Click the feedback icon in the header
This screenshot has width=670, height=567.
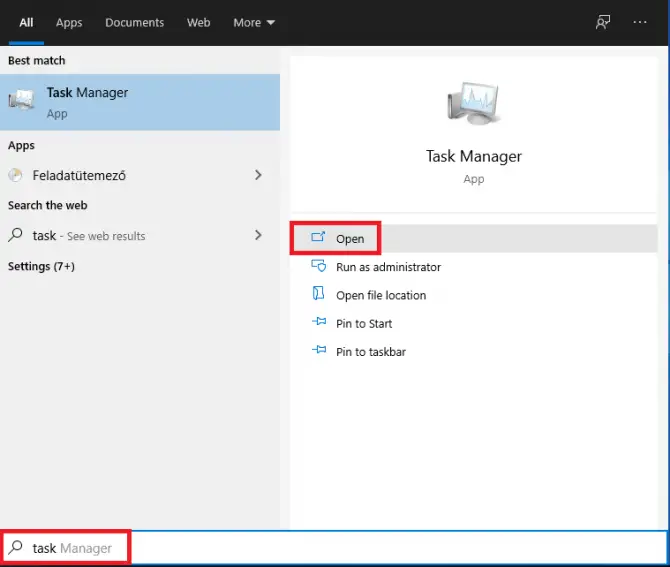603,22
